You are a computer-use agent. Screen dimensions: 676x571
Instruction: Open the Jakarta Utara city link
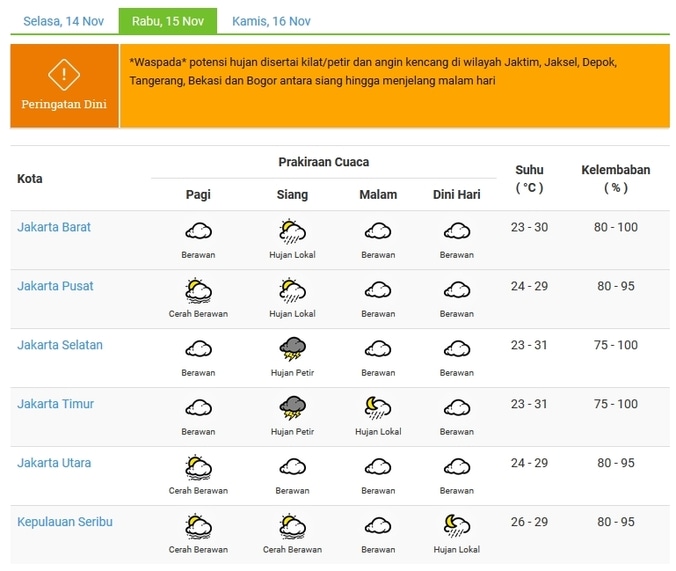(54, 463)
